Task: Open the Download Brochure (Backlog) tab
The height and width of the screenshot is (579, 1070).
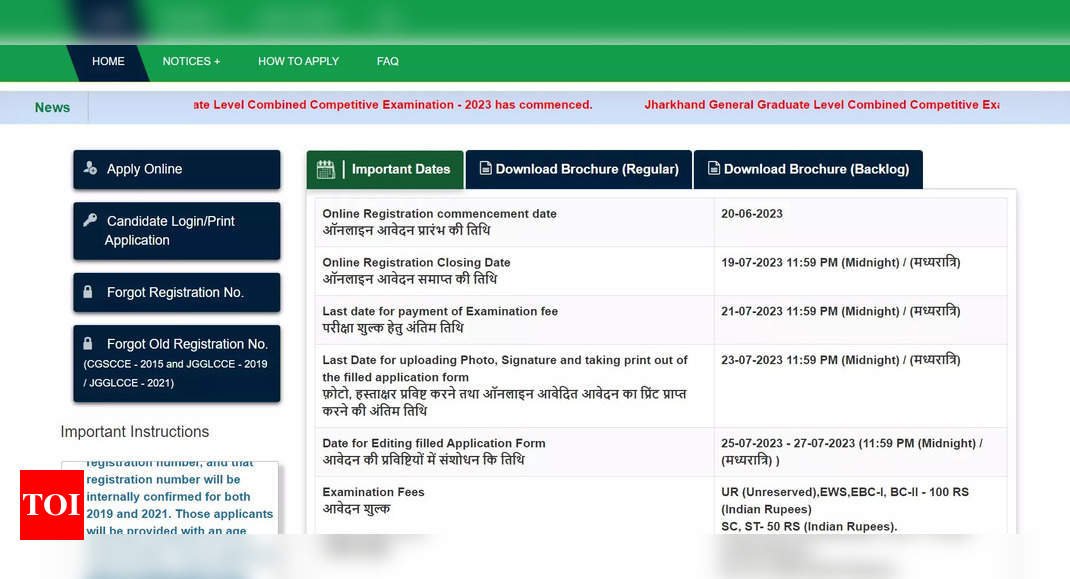Action: 808,169
